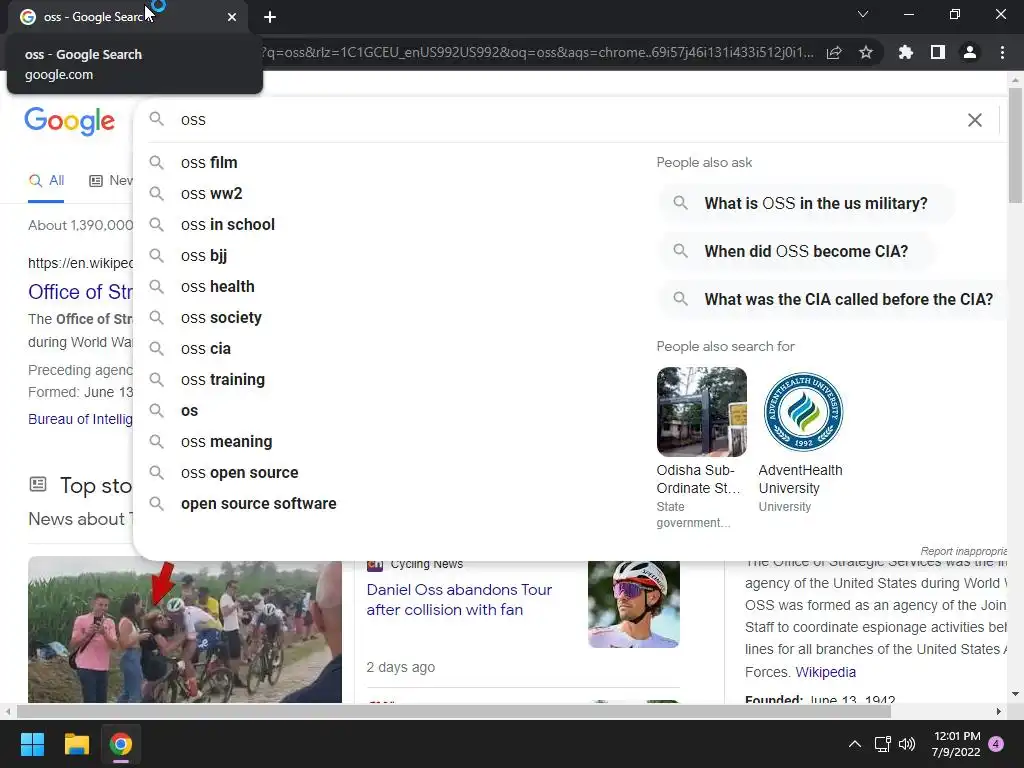
Task: Click Report inappropriate predictions link
Action: (x=963, y=551)
